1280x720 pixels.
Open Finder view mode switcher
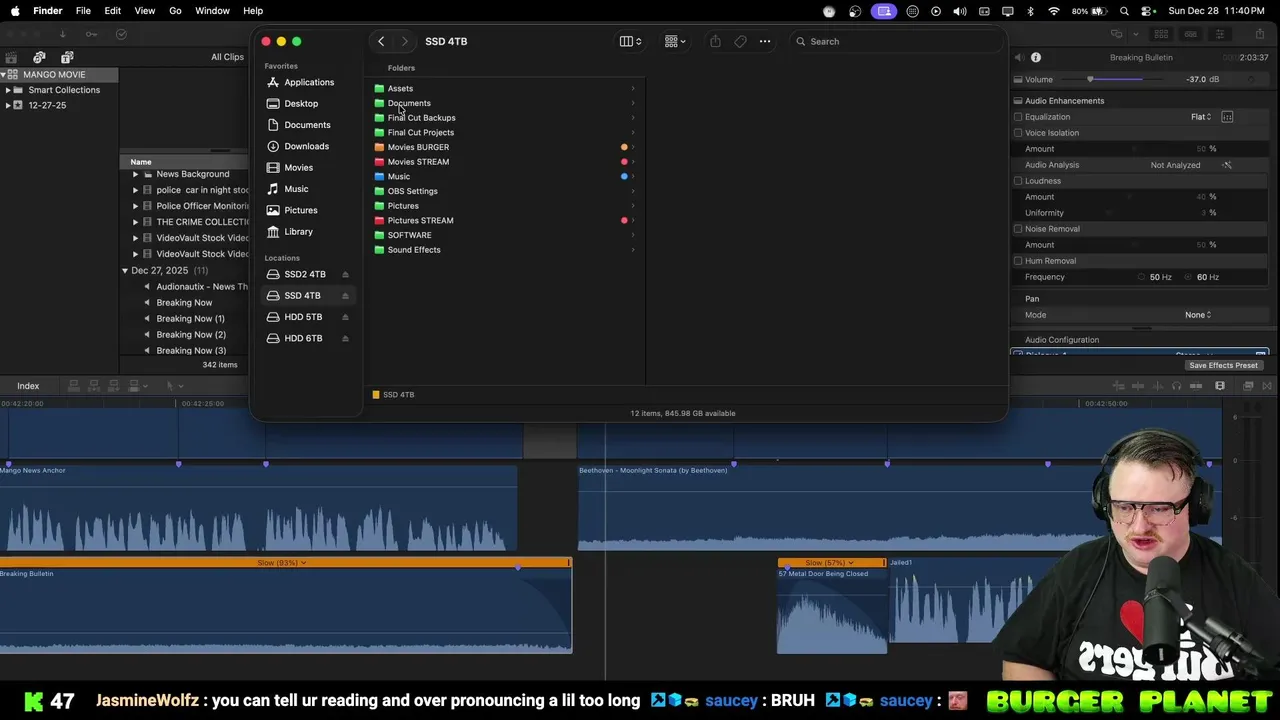630,41
